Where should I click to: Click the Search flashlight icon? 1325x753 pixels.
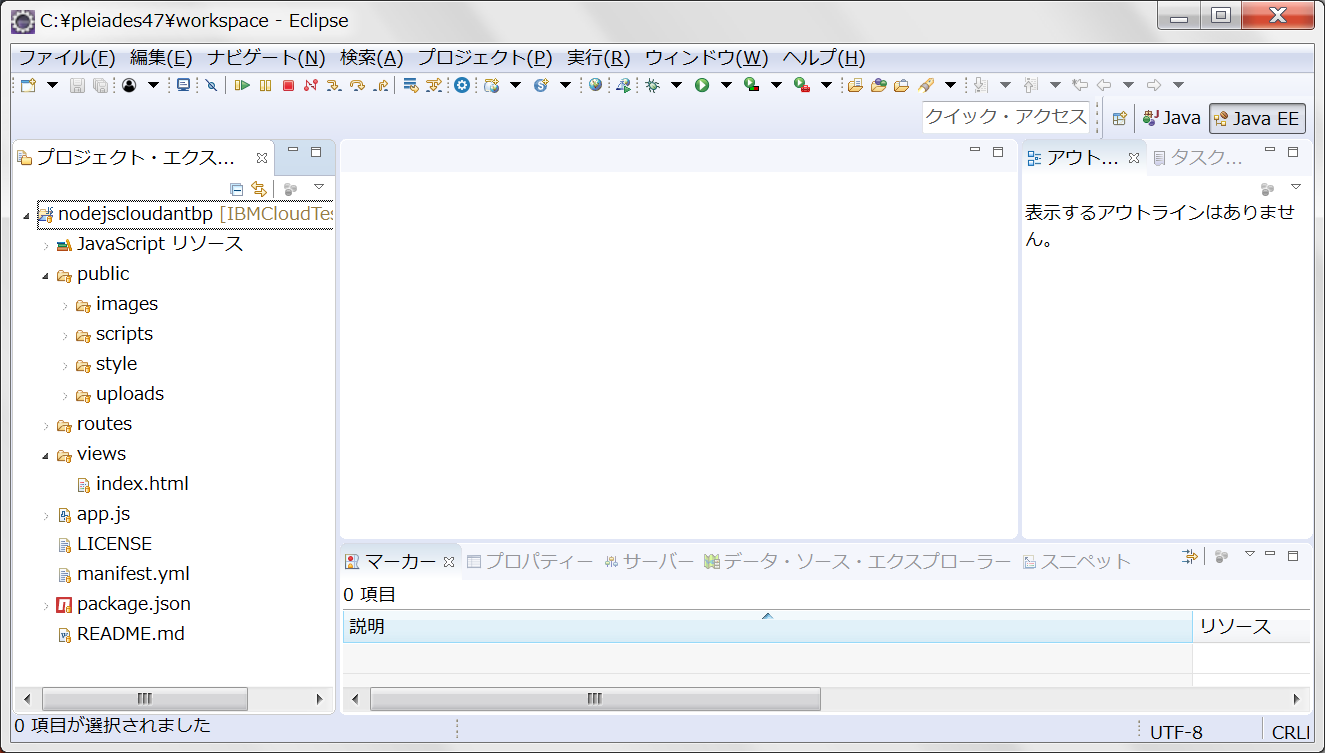(x=926, y=85)
